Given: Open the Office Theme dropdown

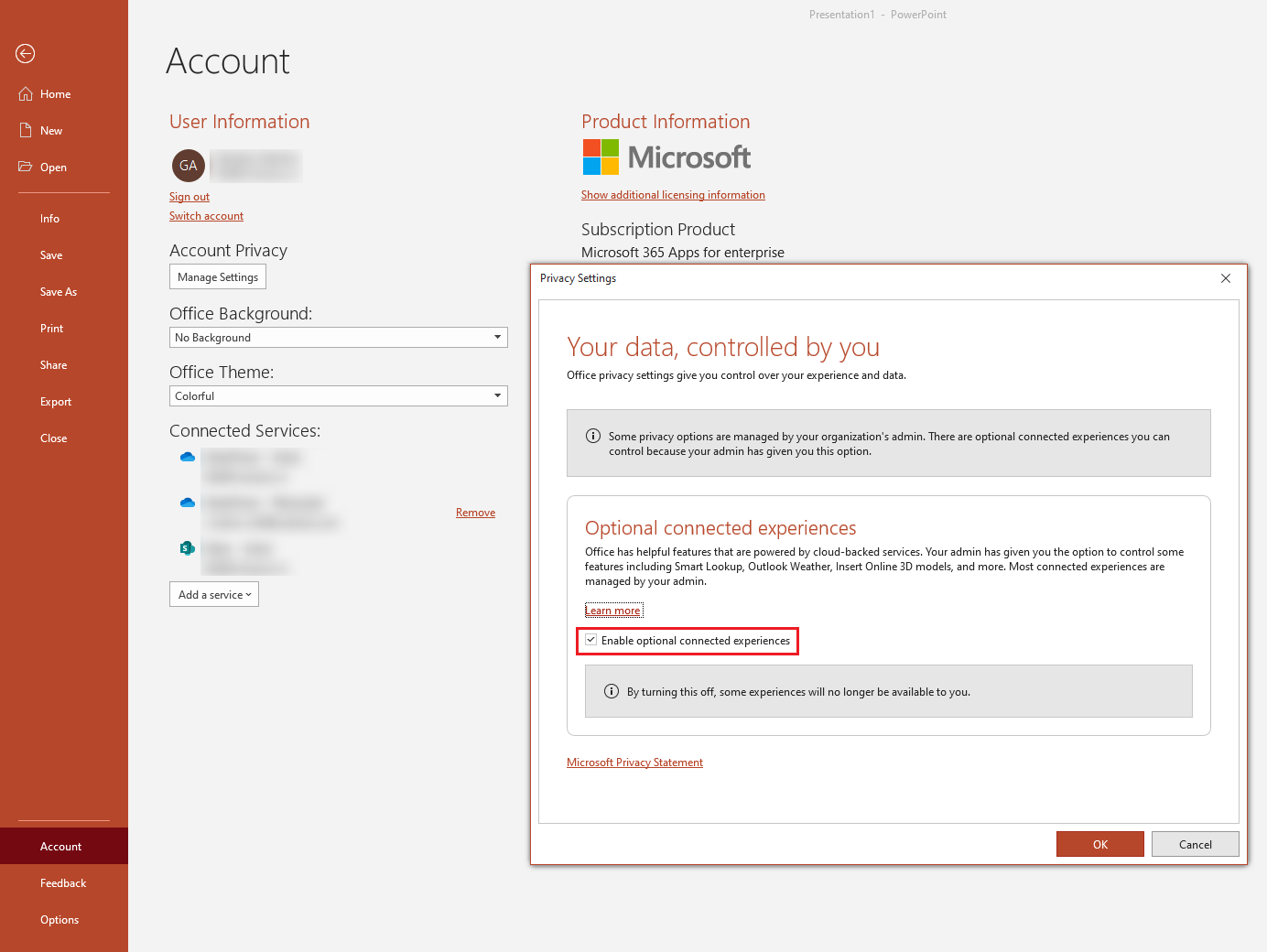Looking at the screenshot, I should (x=339, y=396).
